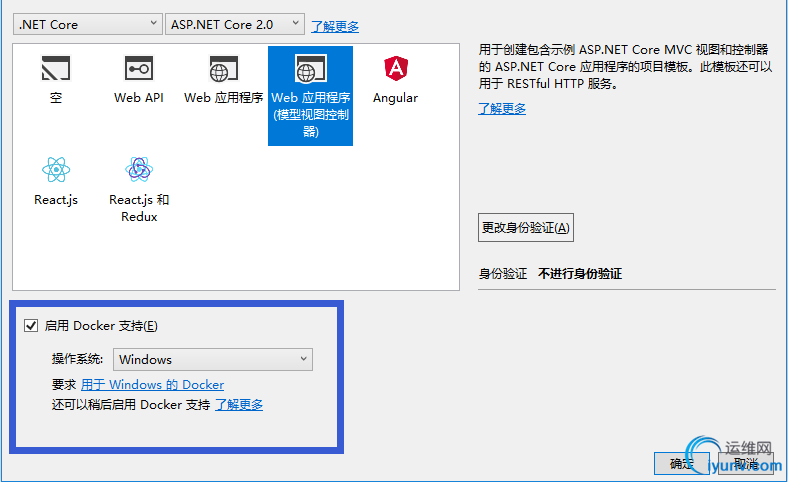The width and height of the screenshot is (788, 482).
Task: Click 了解更多 link after Docker 支持 text
Action: (239, 405)
